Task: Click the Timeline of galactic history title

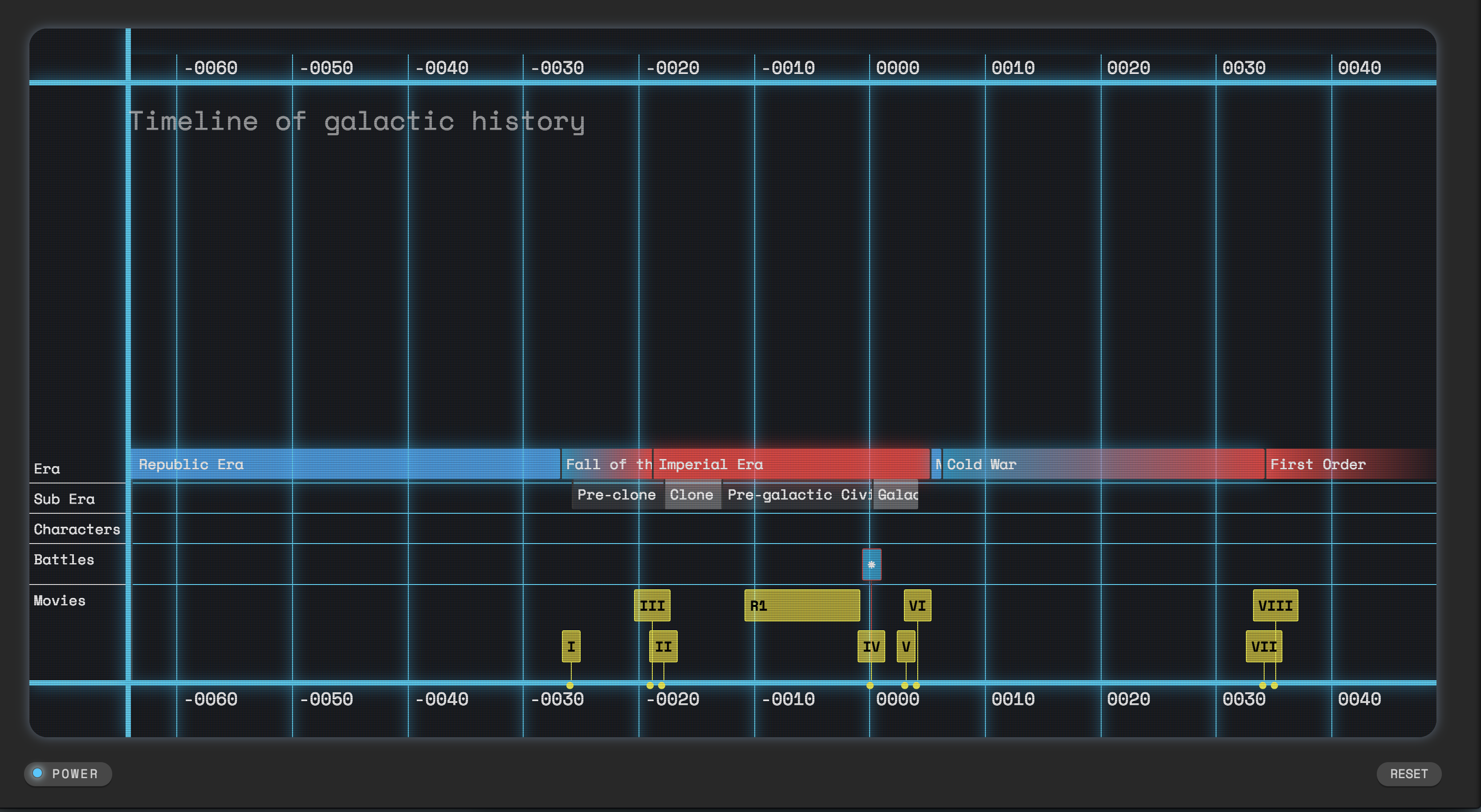Action: click(x=357, y=122)
